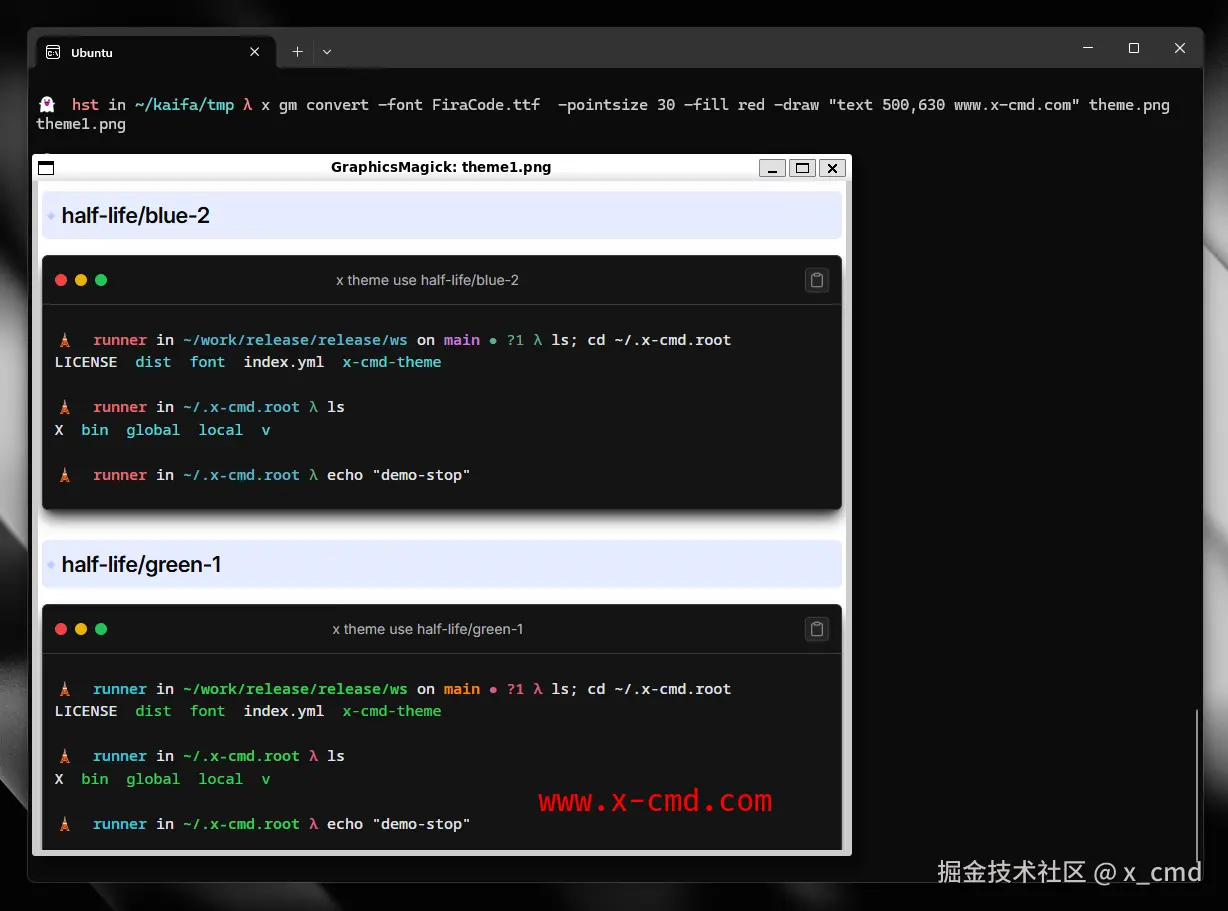The width and height of the screenshot is (1228, 911).
Task: Close the Windows Terminal window
Action: (x=1180, y=48)
